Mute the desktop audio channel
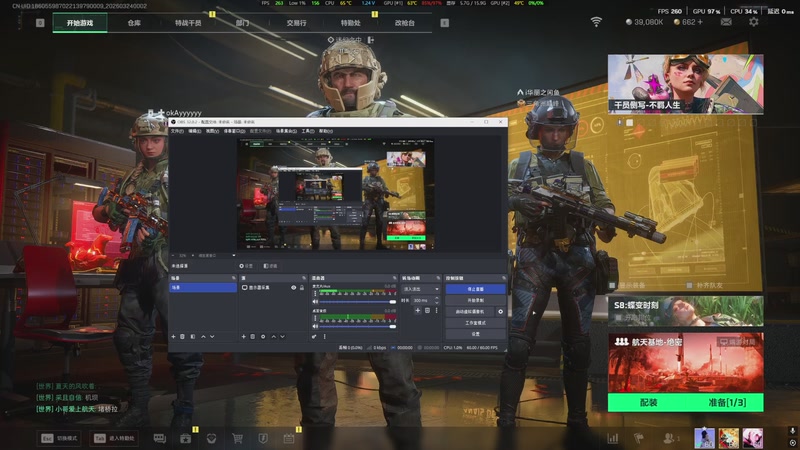Image resolution: width=800 pixels, height=450 pixels. tap(315, 326)
